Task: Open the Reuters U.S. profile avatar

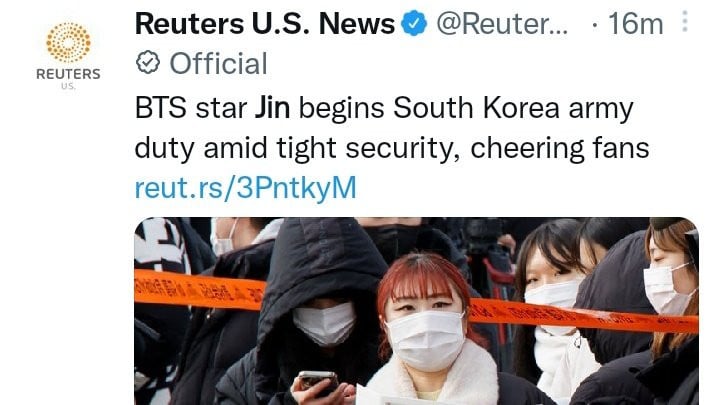Action: 68,55
